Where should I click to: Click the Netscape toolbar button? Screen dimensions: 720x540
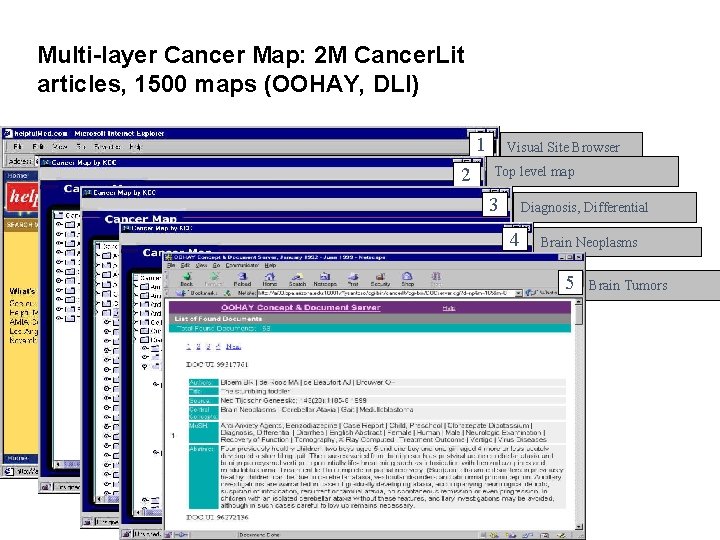coord(325,279)
